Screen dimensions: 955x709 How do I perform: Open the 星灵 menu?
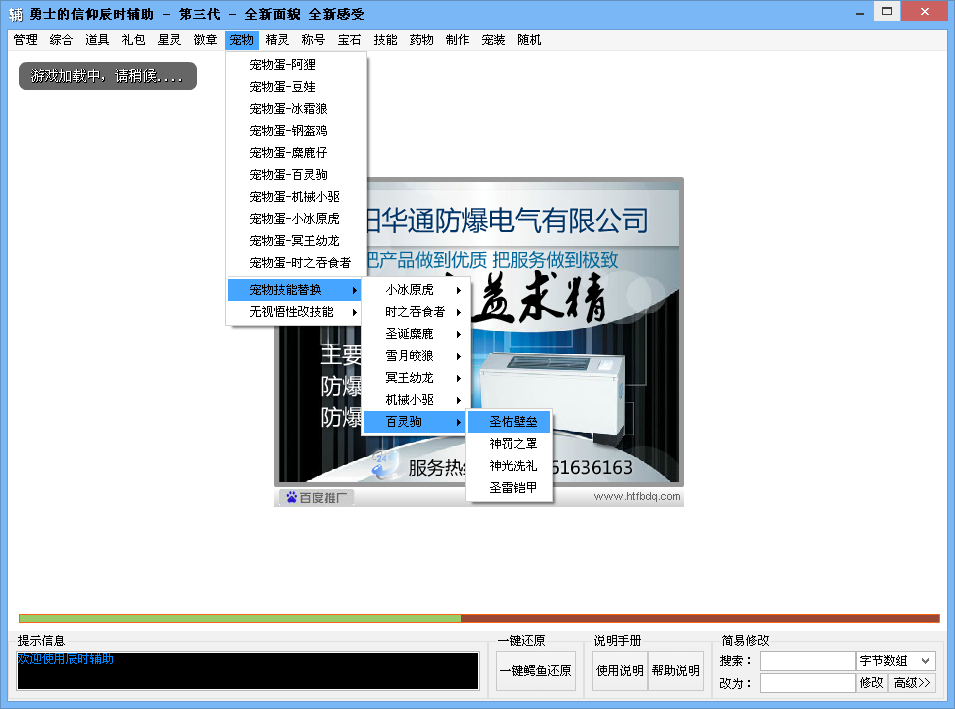point(169,40)
